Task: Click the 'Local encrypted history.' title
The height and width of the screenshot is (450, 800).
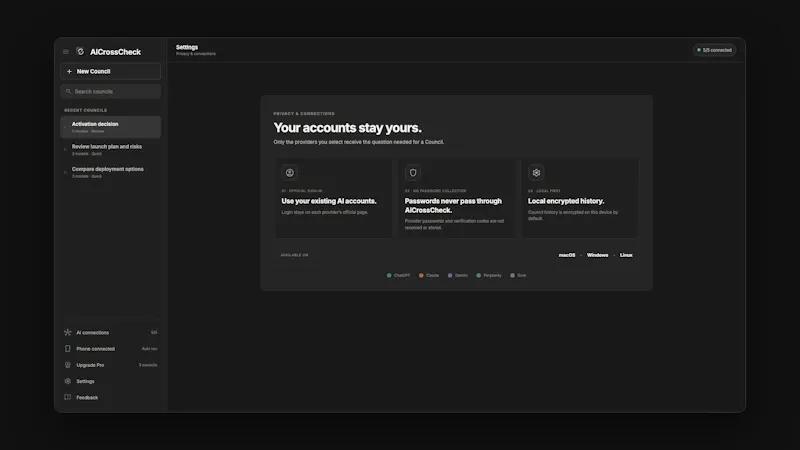Action: click(x=566, y=201)
